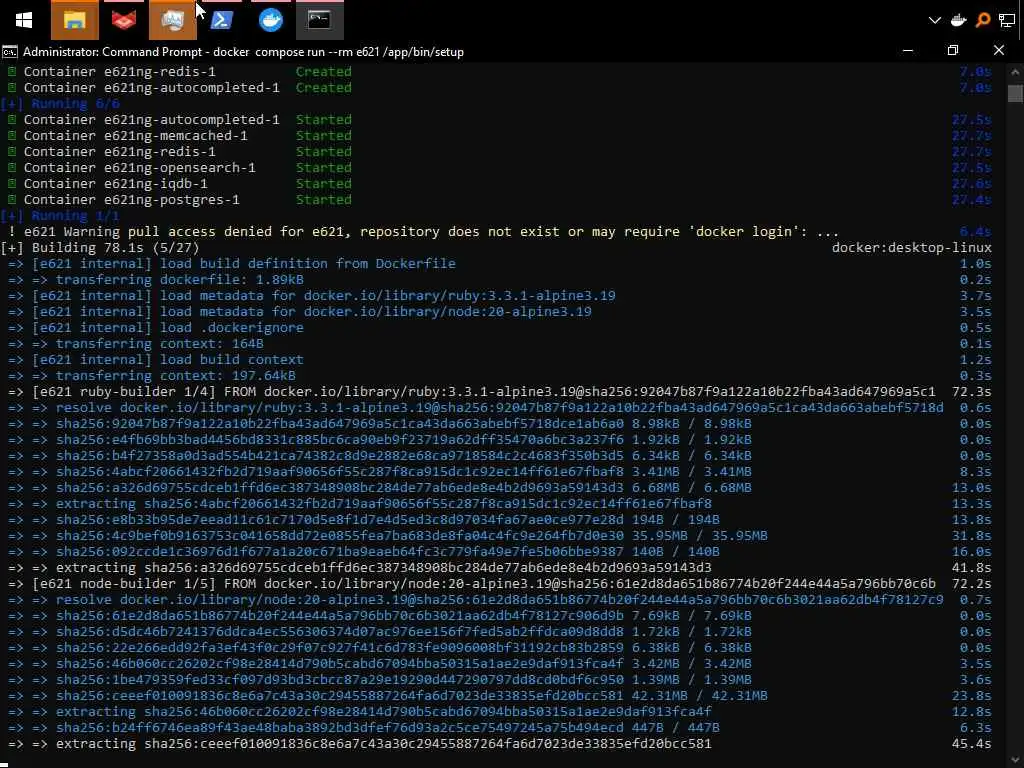The width and height of the screenshot is (1024, 768).
Task: Click the 35.95MB sha256 layer line
Action: (x=500, y=536)
